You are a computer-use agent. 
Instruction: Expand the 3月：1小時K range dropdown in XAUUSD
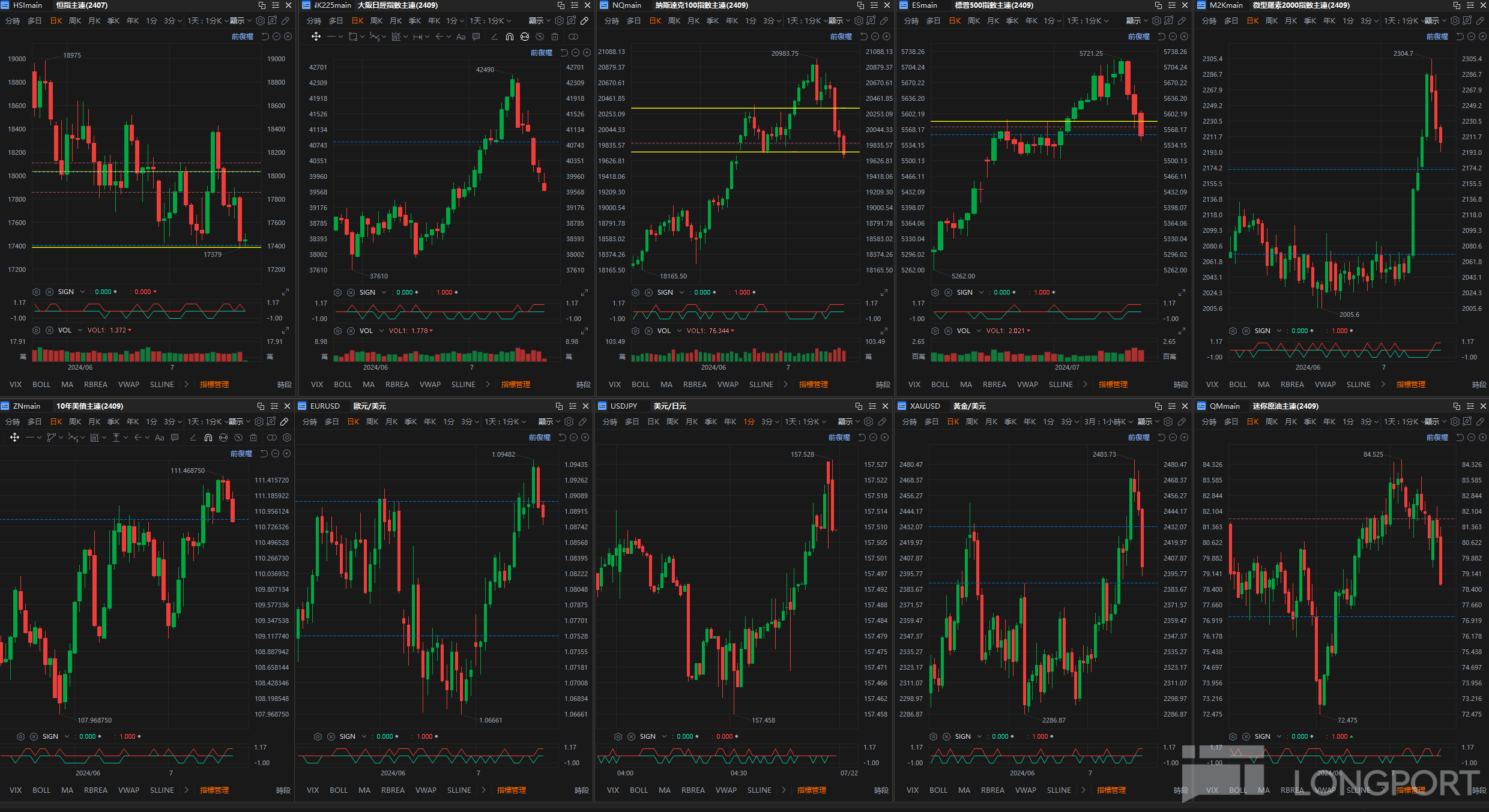click(1109, 422)
